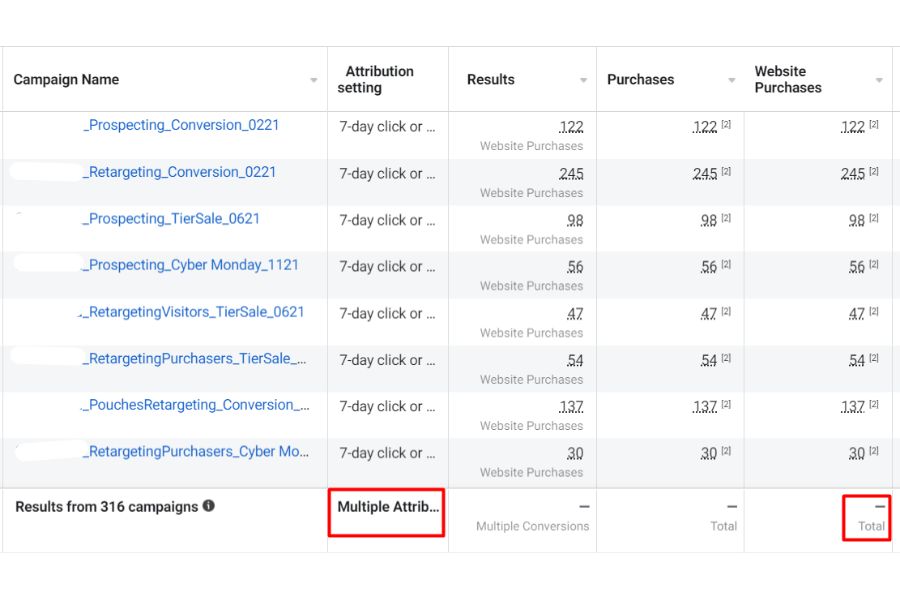Click Website Purchases value 30
This screenshot has height=600, width=900.
[x=856, y=453]
